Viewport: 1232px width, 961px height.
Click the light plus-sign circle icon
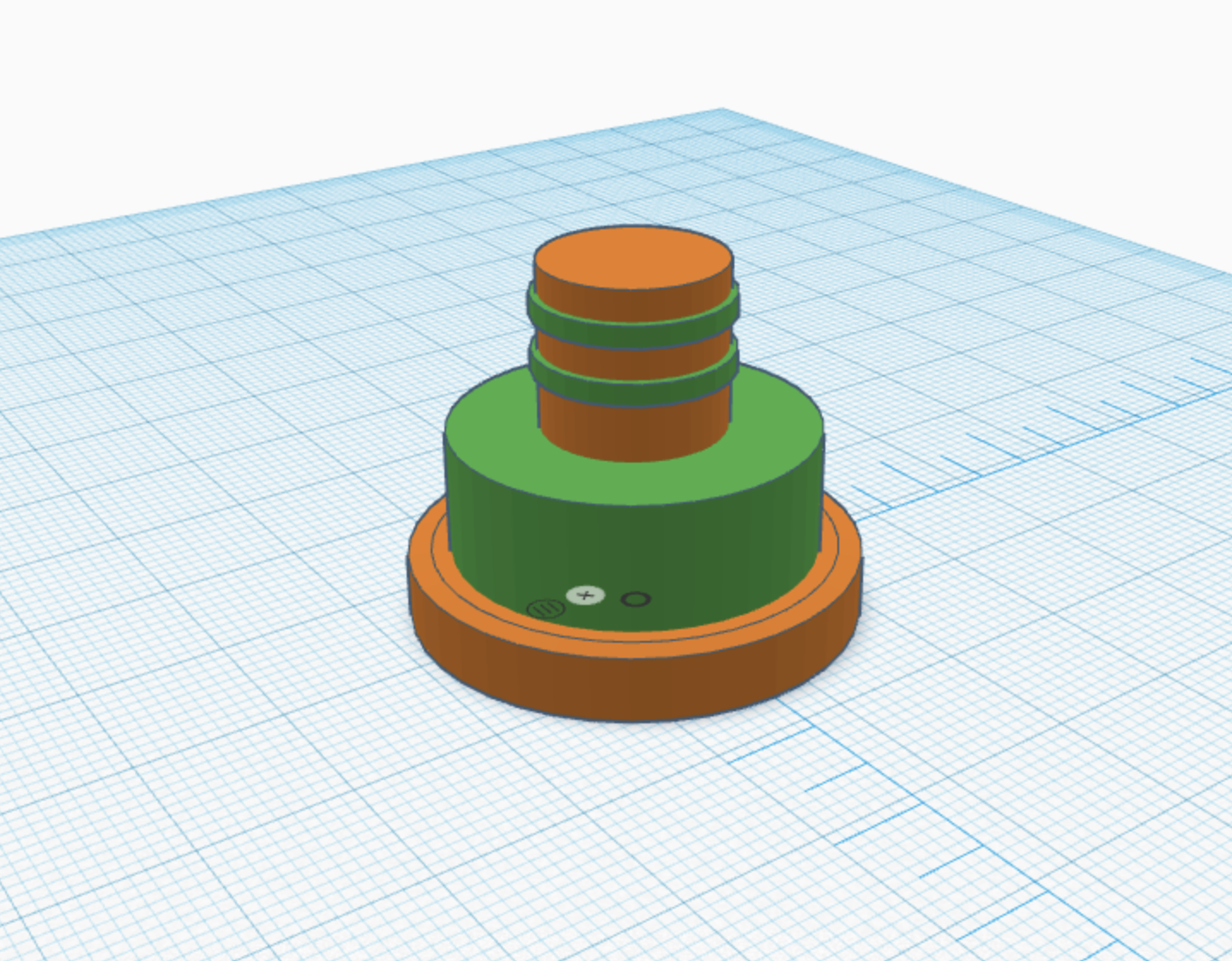point(586,595)
